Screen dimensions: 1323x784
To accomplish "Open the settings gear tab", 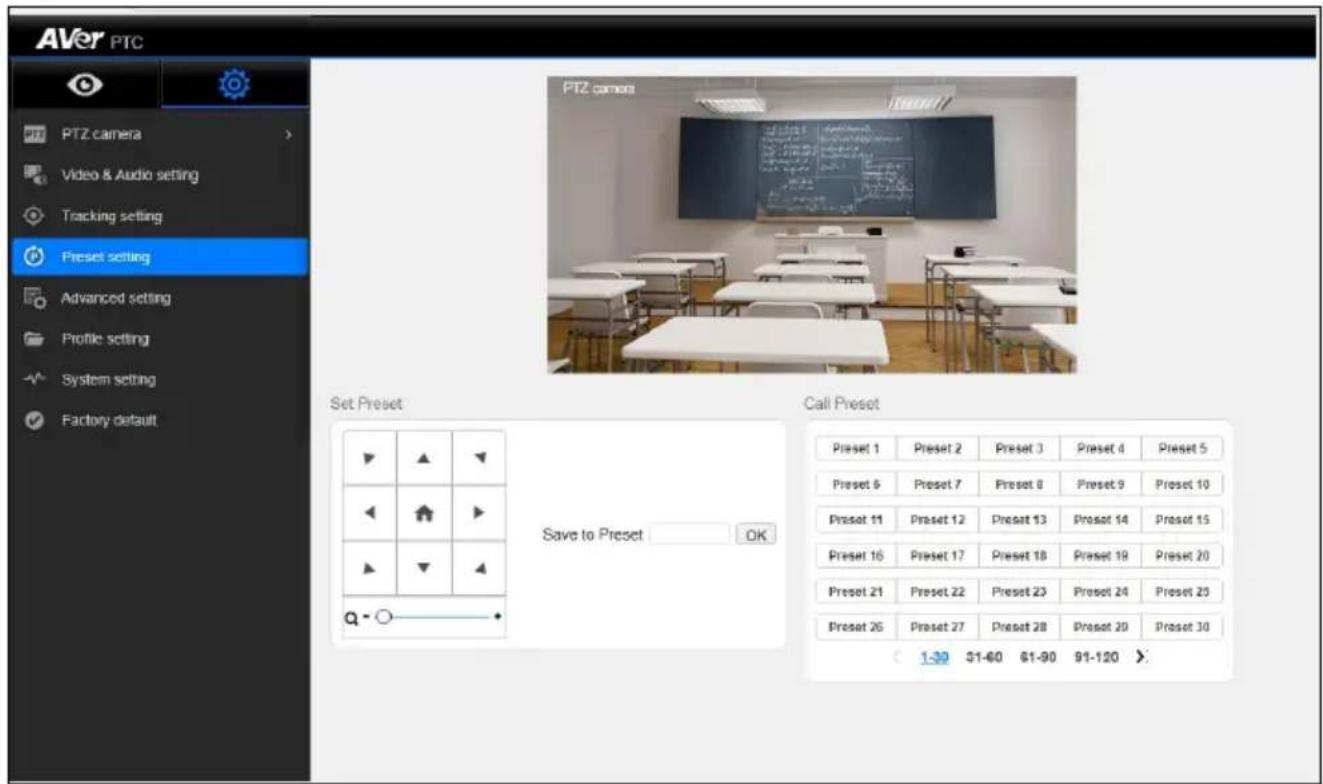I will (x=236, y=86).
